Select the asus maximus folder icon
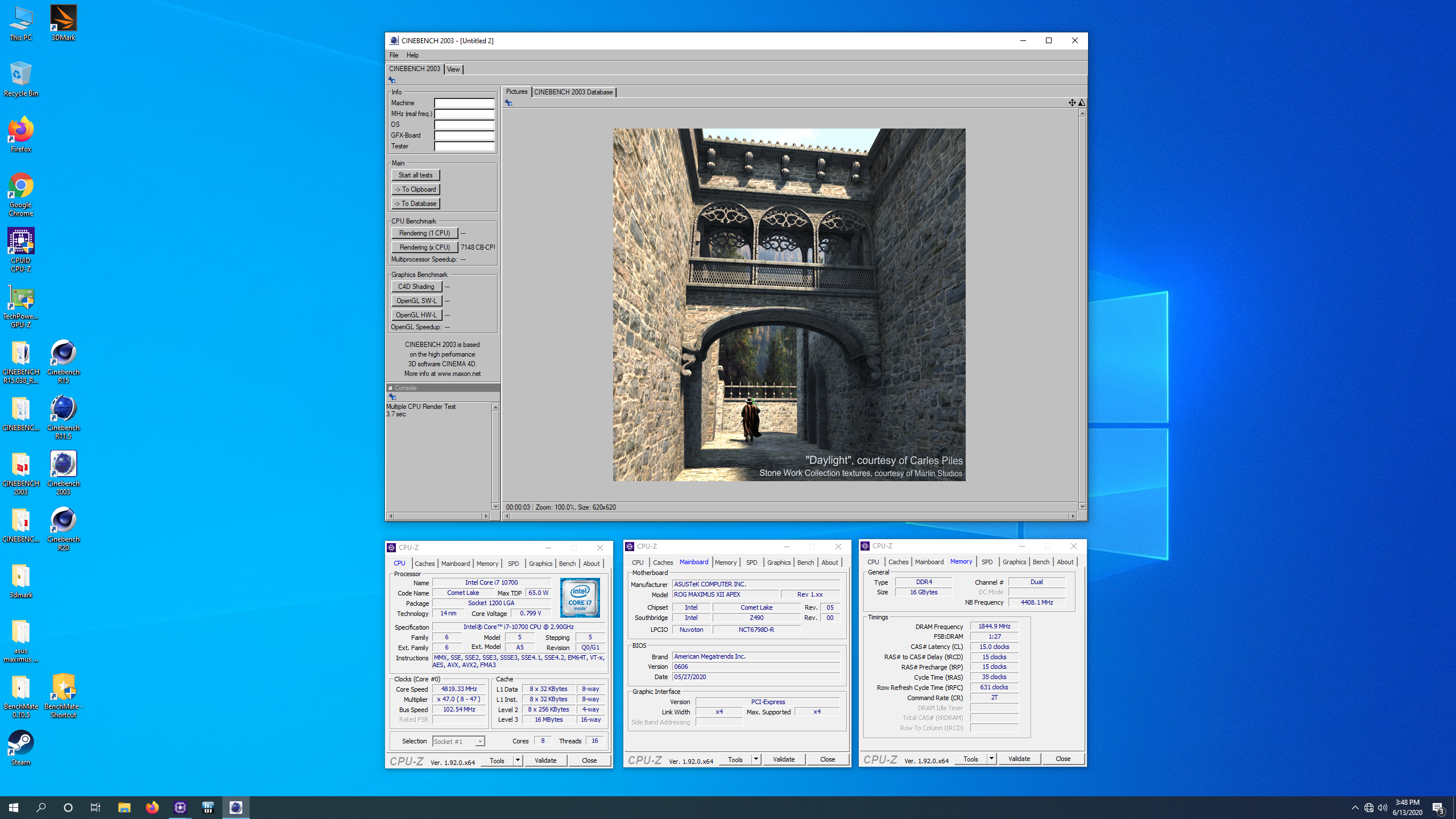Image resolution: width=1456 pixels, height=819 pixels. point(20,640)
